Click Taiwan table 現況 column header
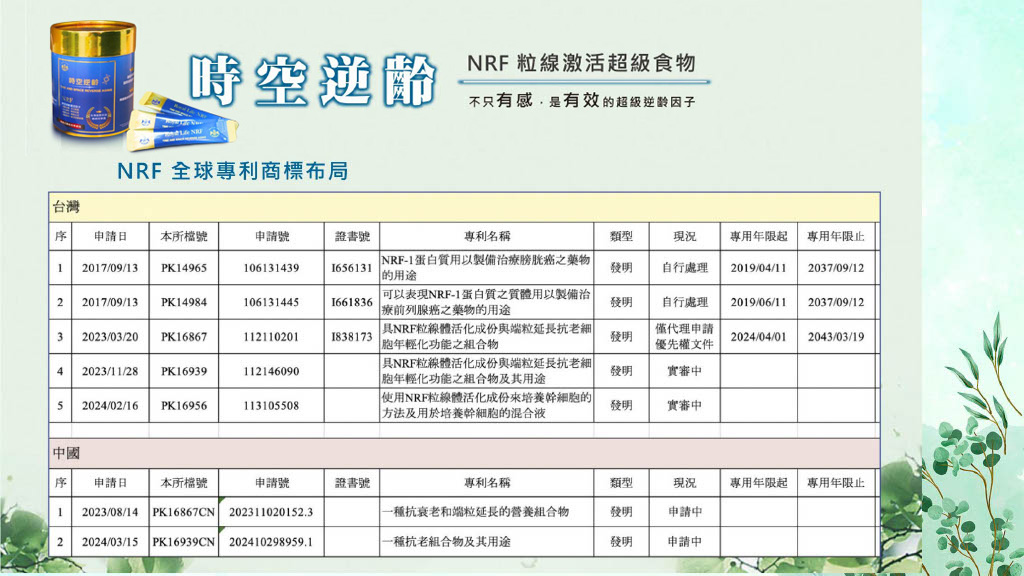This screenshot has height=576, width=1024. point(684,236)
